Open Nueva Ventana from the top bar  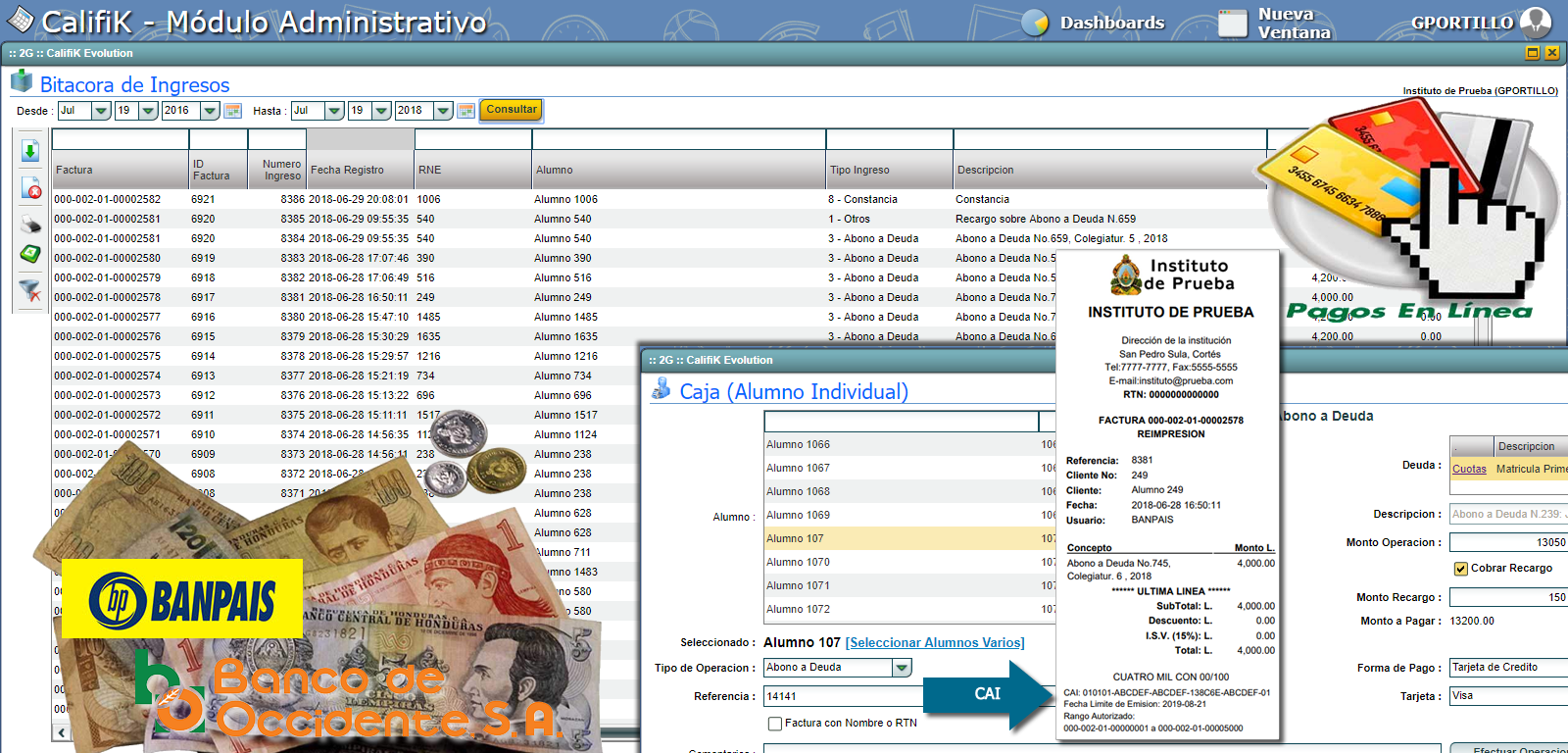1275,23
